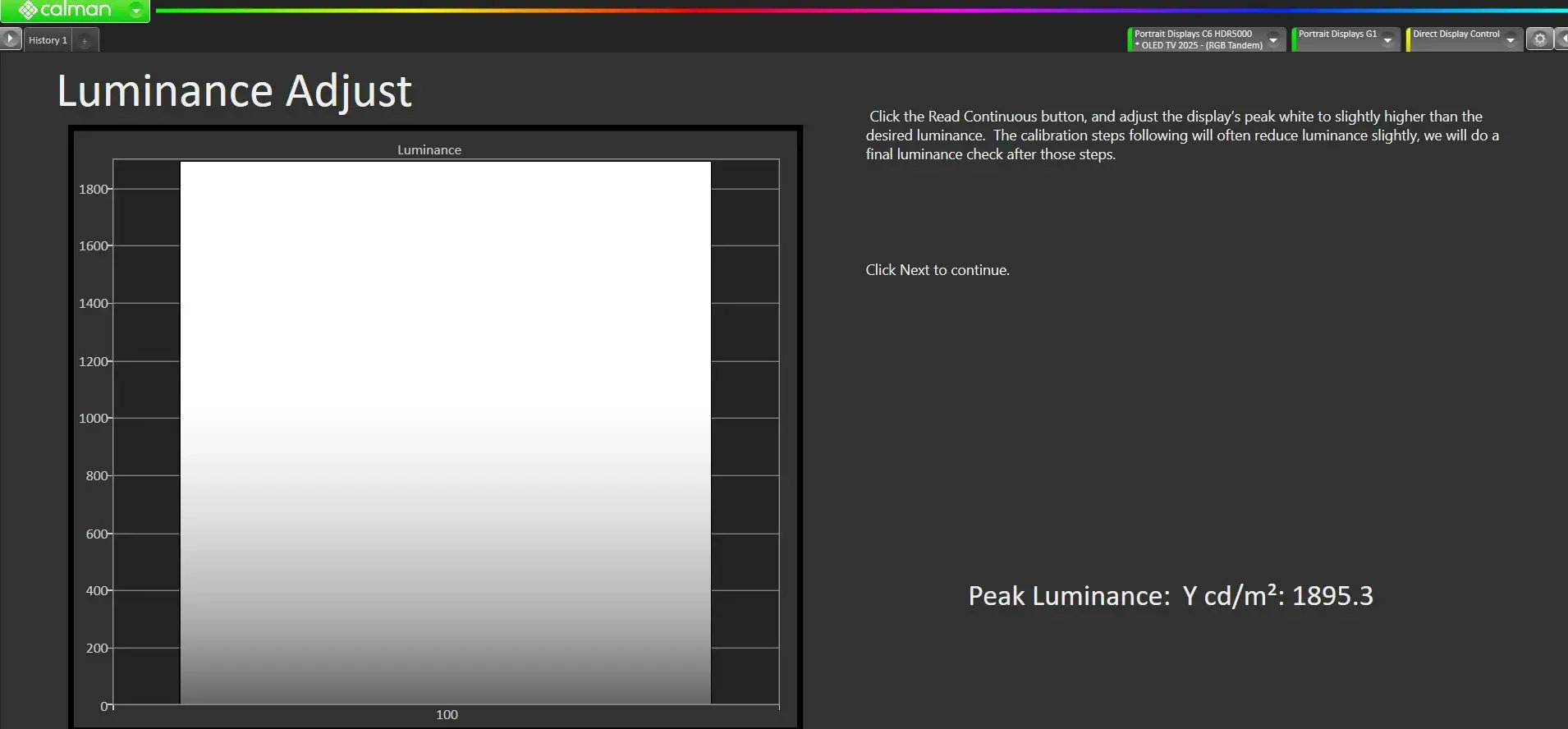
Task: Expand the C6 HDR5000 meter dropdown arrow
Action: (x=1273, y=40)
